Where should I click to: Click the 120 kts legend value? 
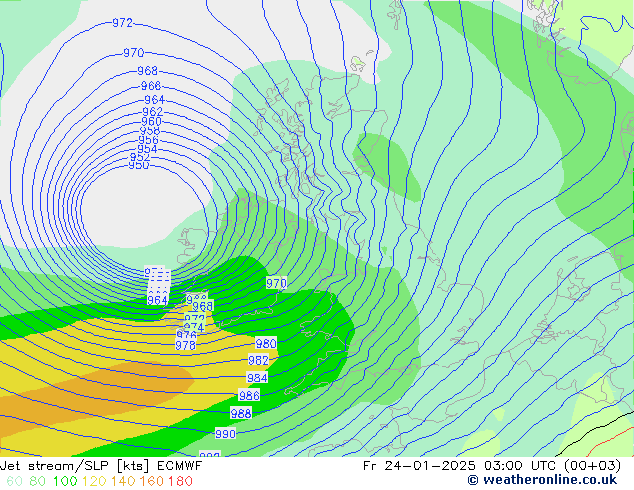94,481
